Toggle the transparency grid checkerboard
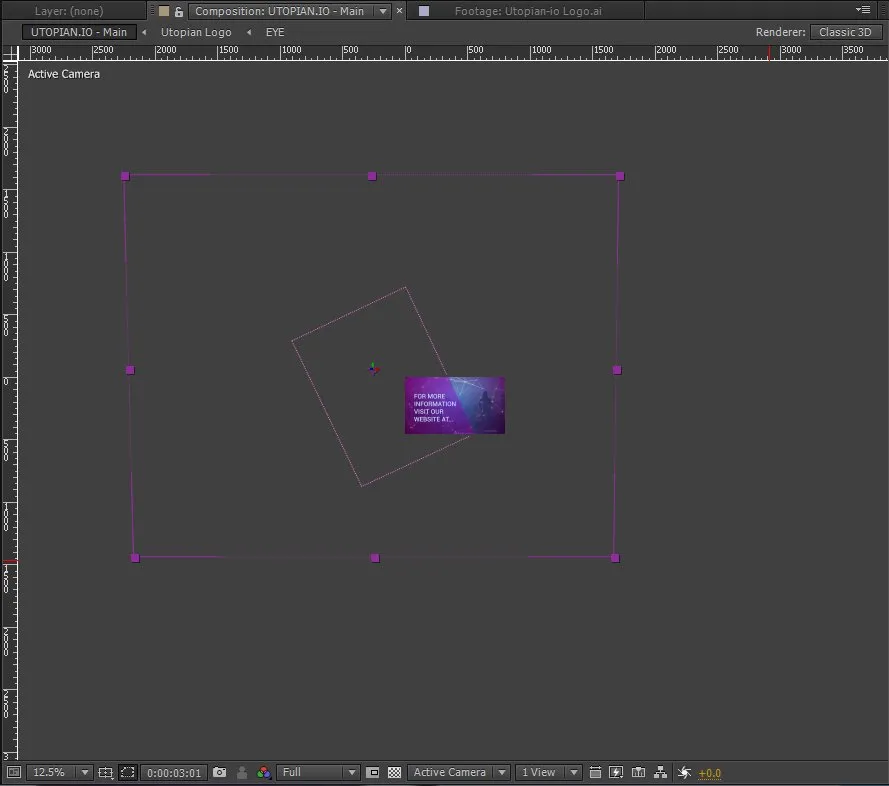The image size is (889, 786). tap(395, 772)
